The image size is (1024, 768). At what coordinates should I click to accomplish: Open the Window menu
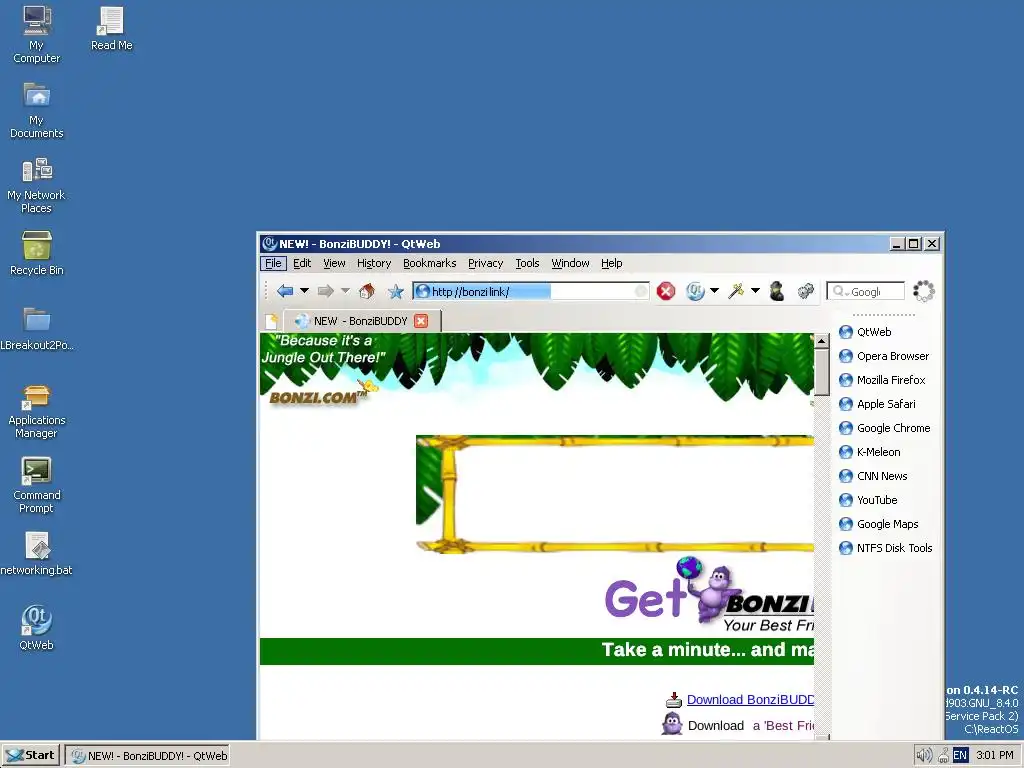coord(570,263)
